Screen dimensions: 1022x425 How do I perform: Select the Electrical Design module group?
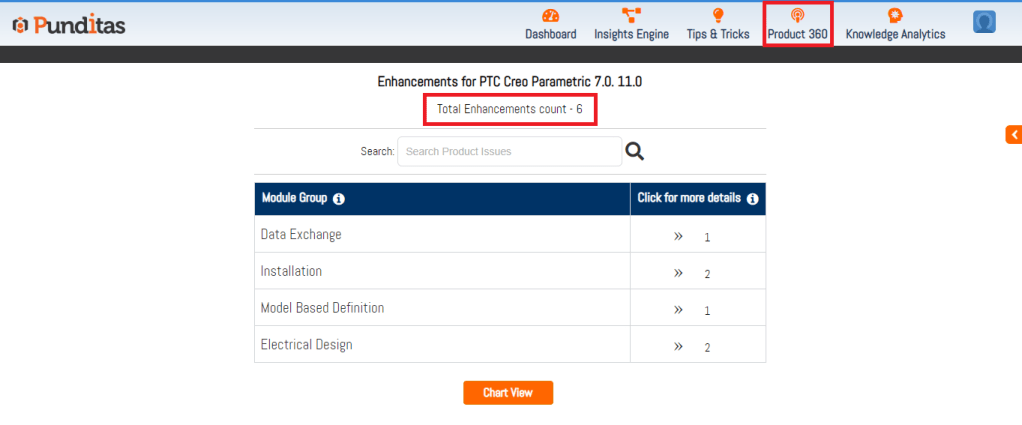point(306,345)
